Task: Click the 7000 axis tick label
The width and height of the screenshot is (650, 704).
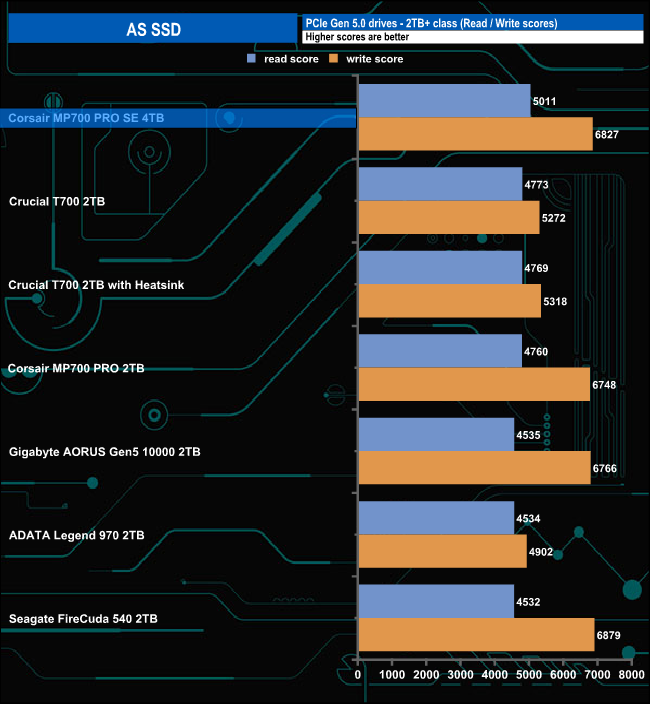Action: point(597,675)
